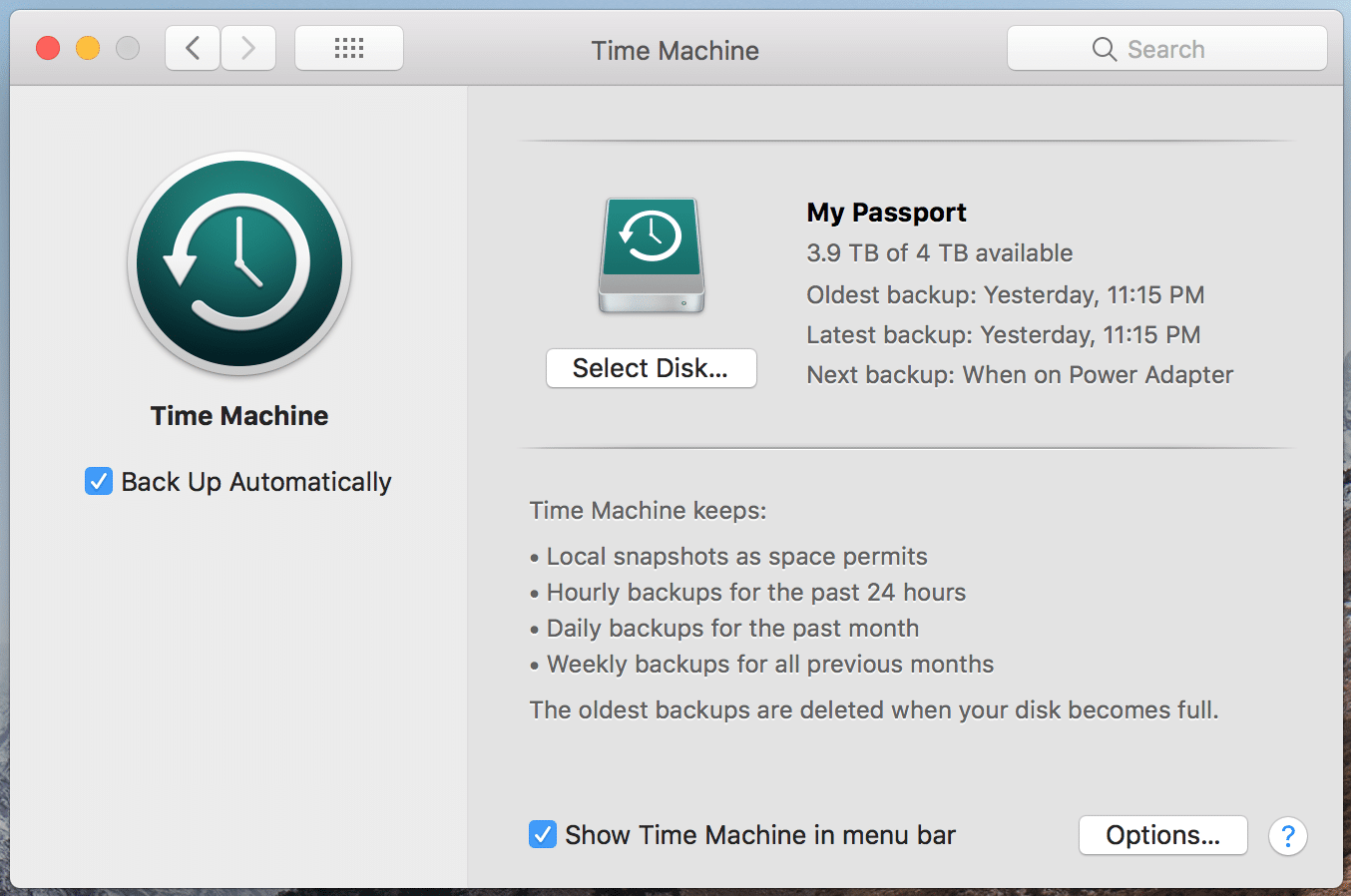1351x896 pixels.
Task: Show all preferences with the grid button
Action: [349, 48]
